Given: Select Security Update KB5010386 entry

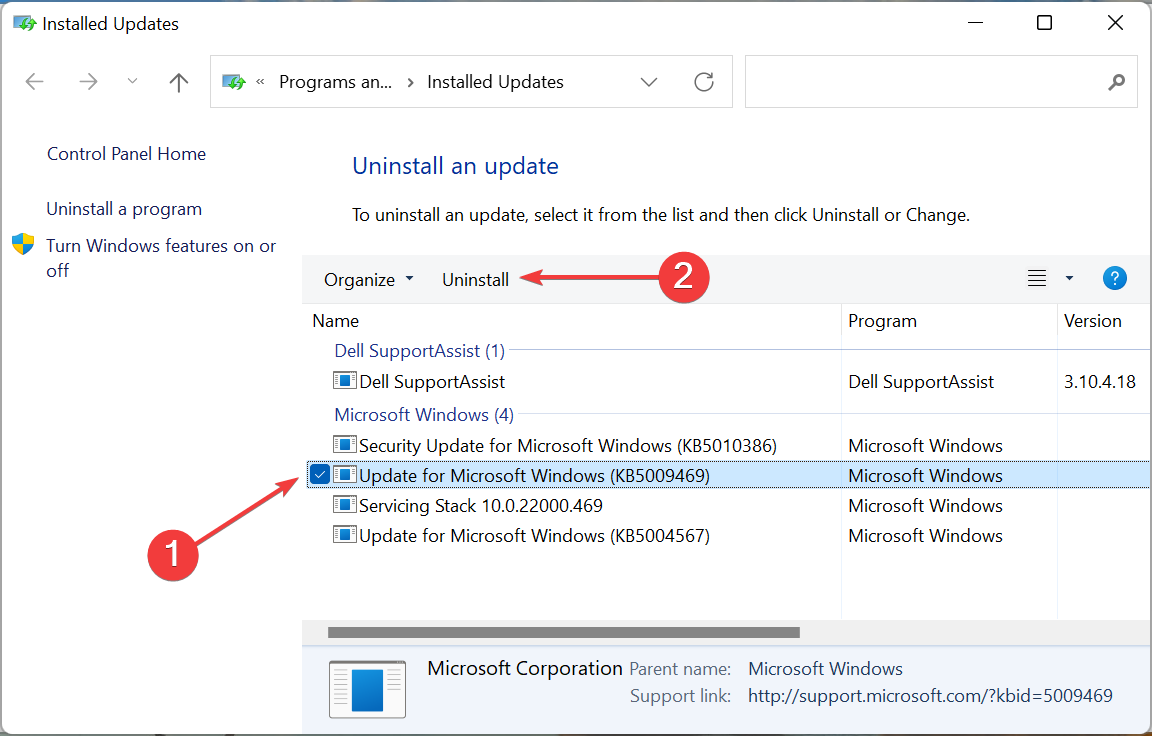Looking at the screenshot, I should 568,446.
